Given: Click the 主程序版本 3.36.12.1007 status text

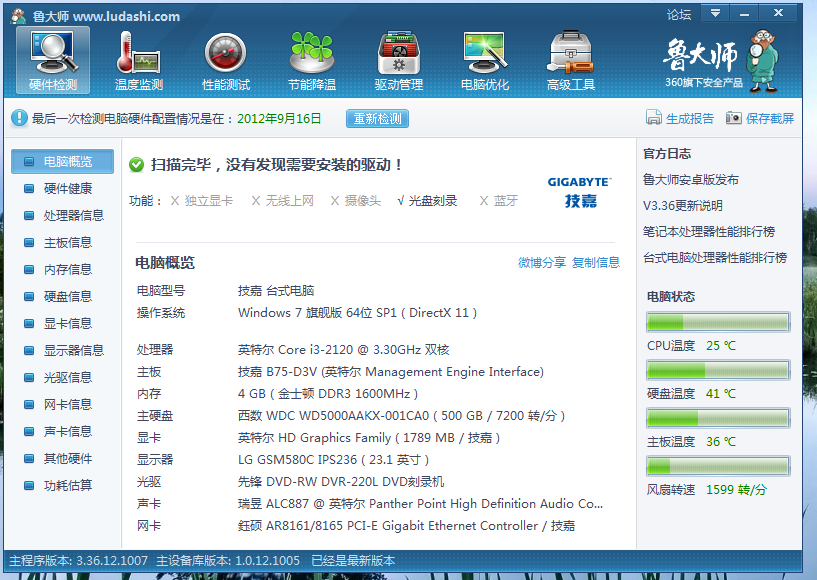Looking at the screenshot, I should click(79, 561).
